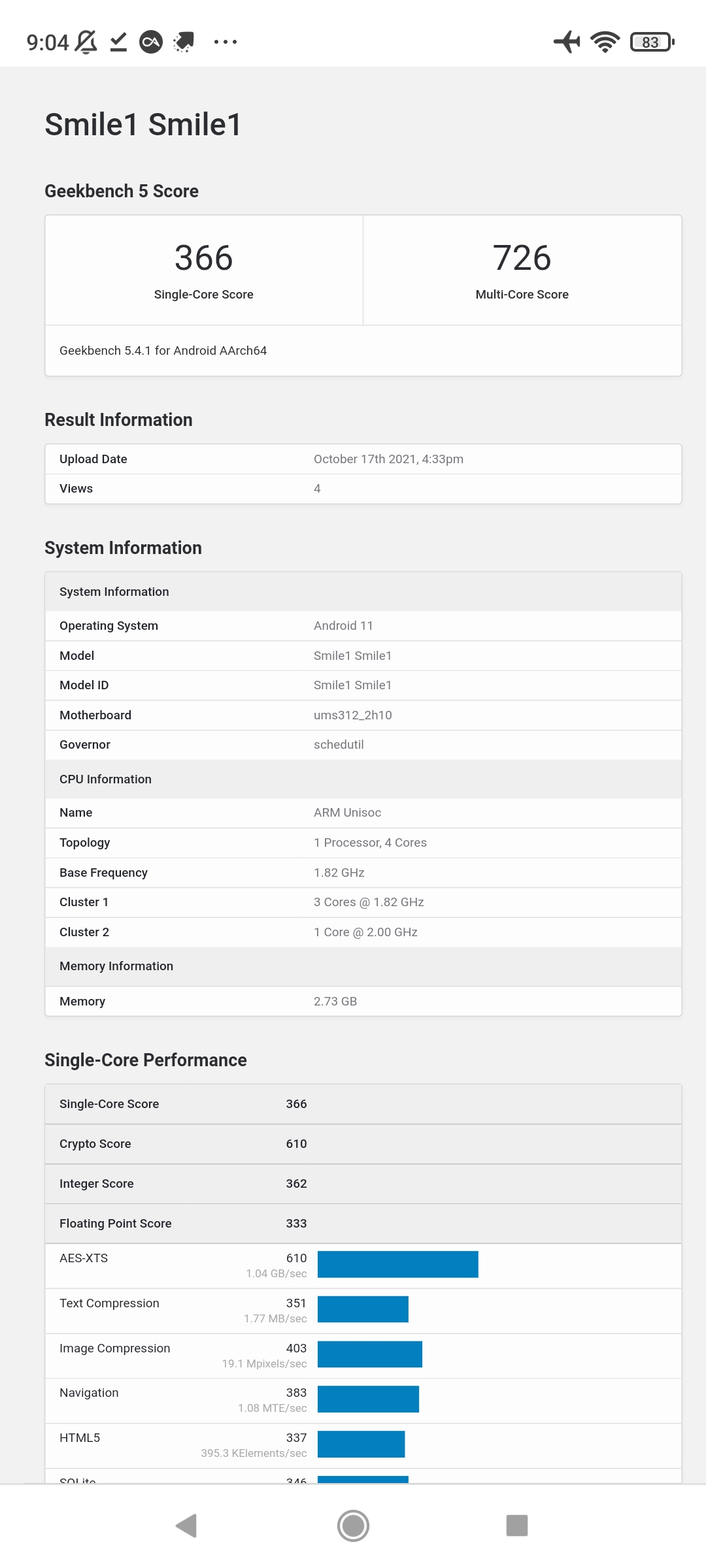Tap the airplane mode status icon
Screen dimensions: 706x1568
[x=567, y=42]
